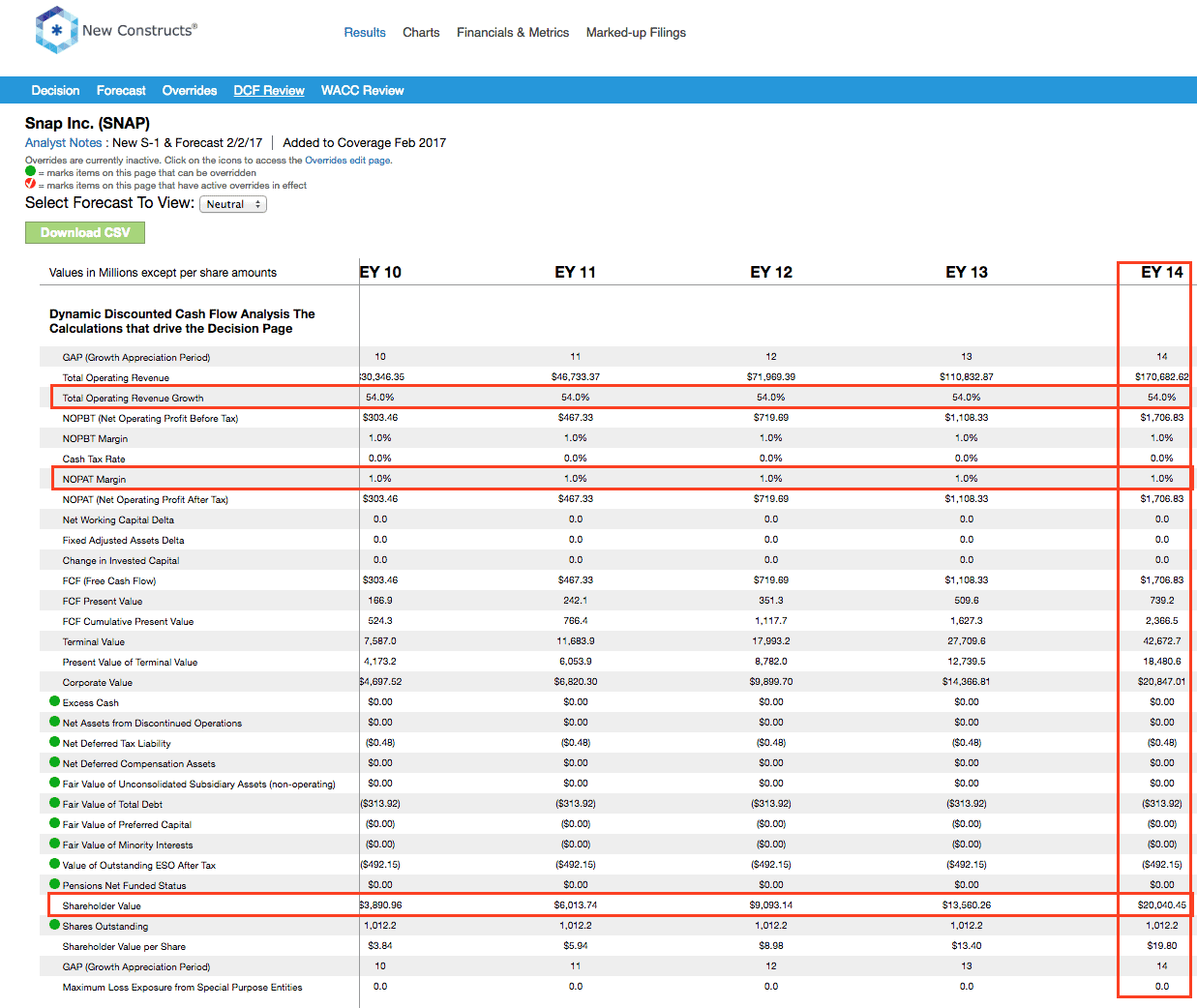Click override icon for Net Assets from Discontinued Operations
This screenshot has width=1197, height=1008.
point(55,722)
